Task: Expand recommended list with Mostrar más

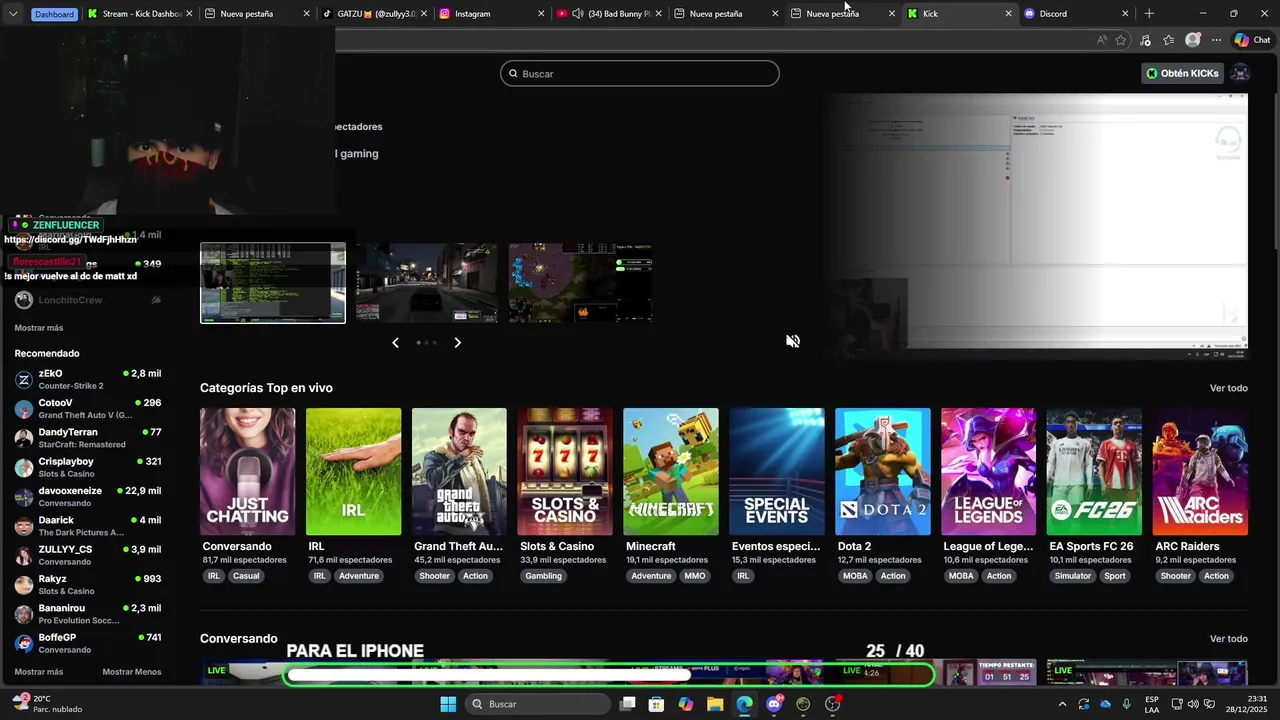Action: tap(39, 672)
